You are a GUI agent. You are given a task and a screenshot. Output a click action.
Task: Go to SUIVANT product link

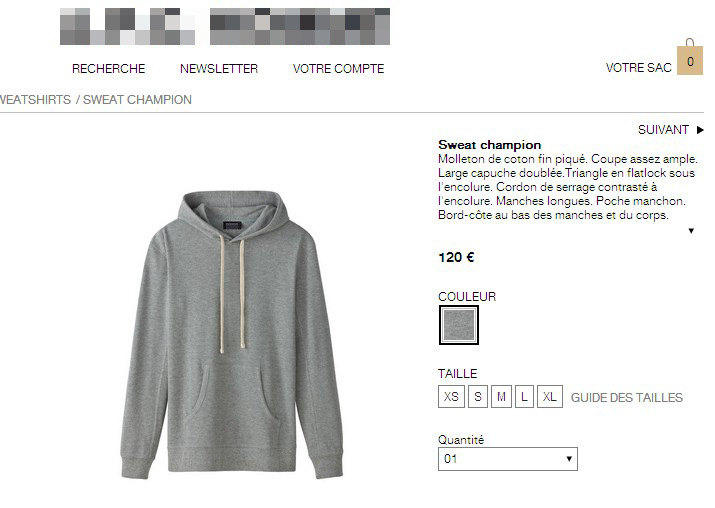[663, 130]
